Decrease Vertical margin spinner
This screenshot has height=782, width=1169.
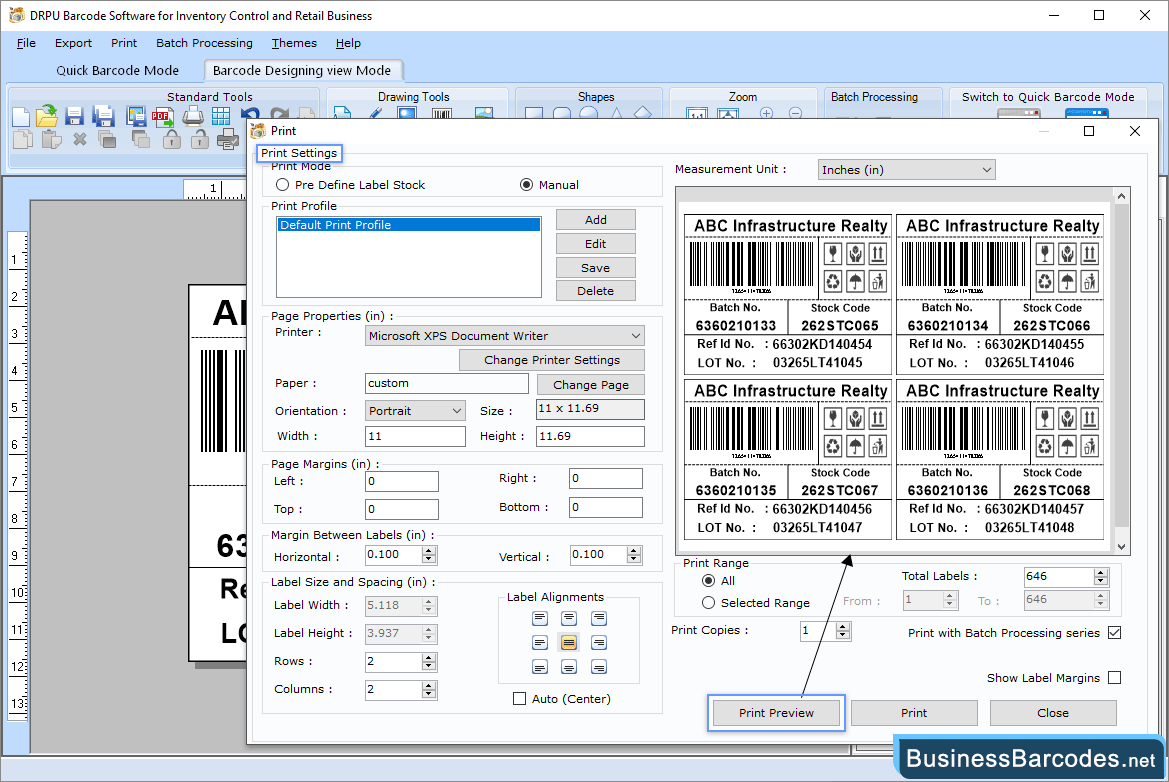(x=634, y=559)
